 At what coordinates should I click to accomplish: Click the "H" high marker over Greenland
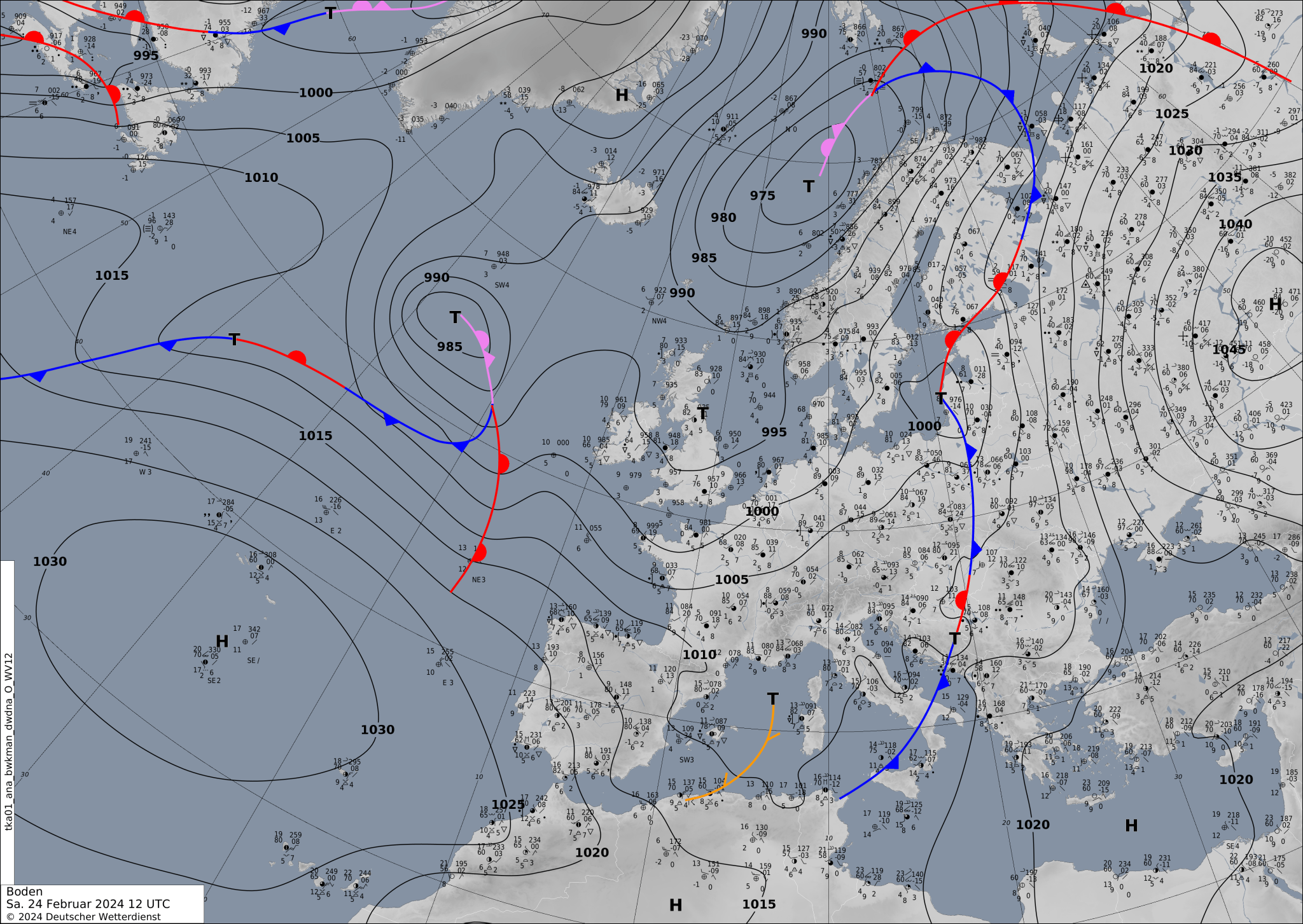pos(622,95)
